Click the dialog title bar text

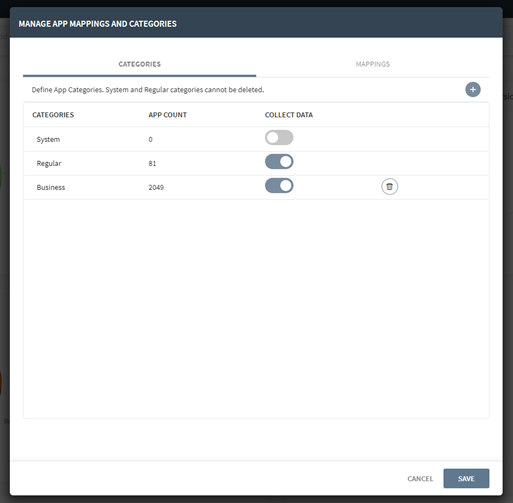coord(97,24)
